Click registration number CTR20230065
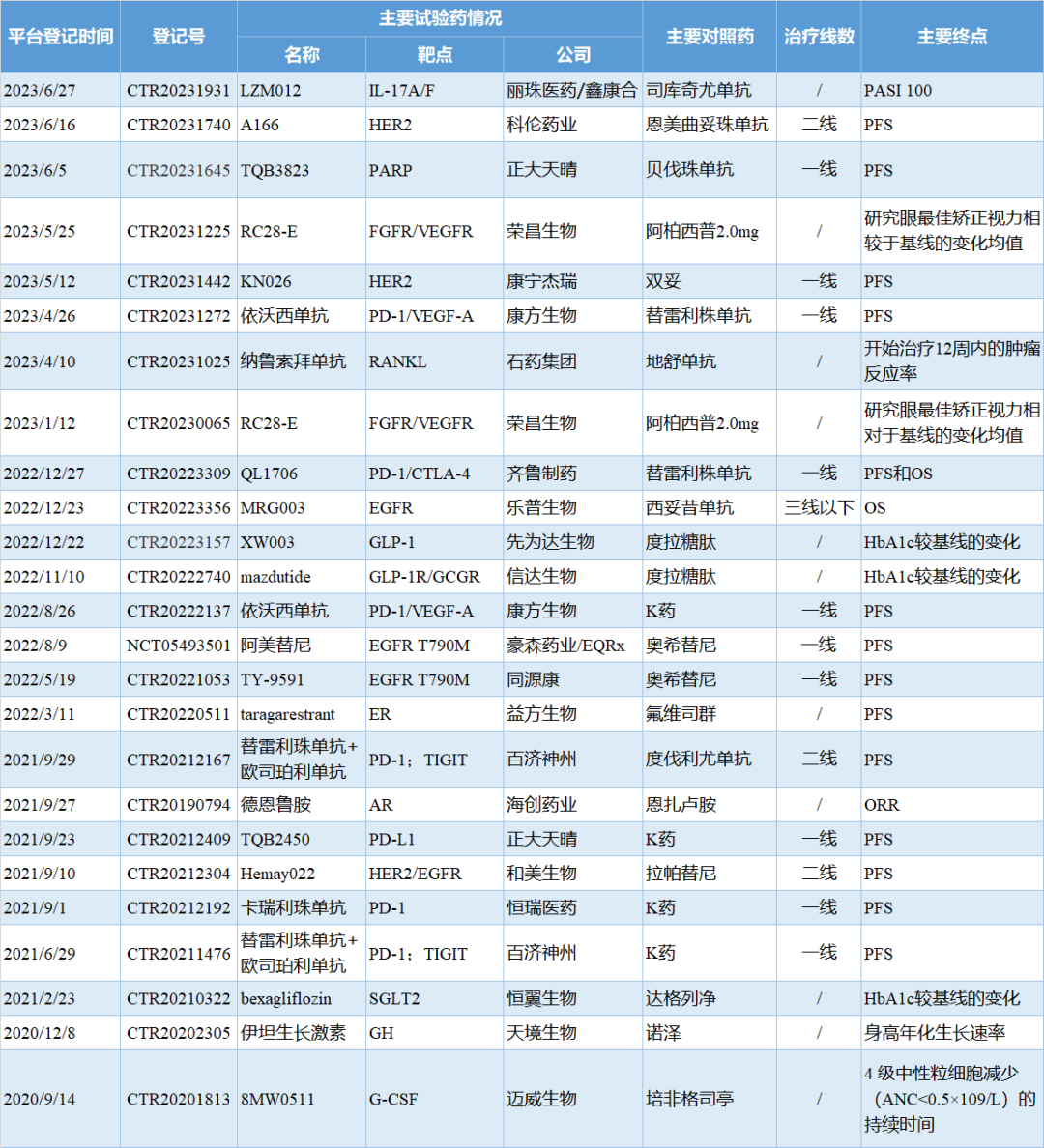The width and height of the screenshot is (1044, 1148). tap(178, 424)
